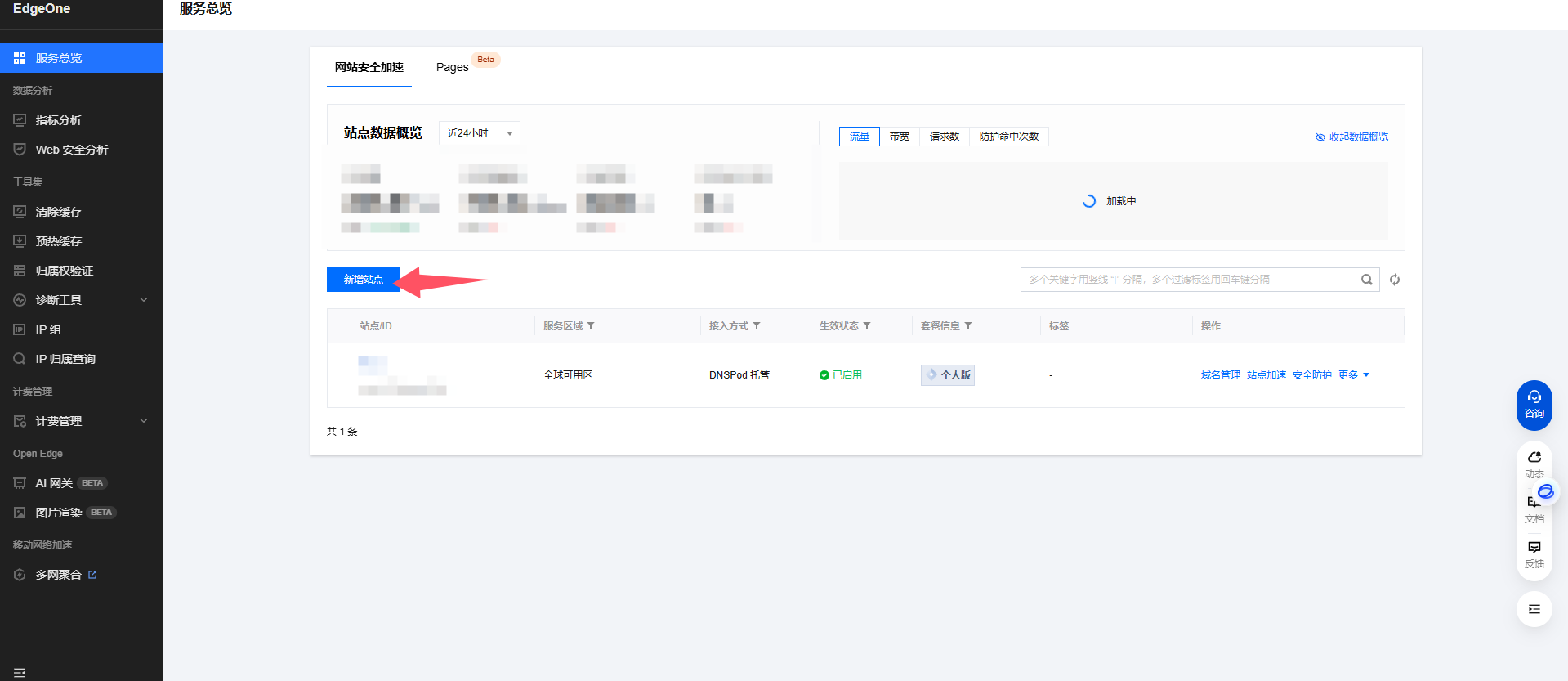Image resolution: width=1568 pixels, height=681 pixels.
Task: Collapse the sidebar using bottom-left icon
Action: [20, 673]
